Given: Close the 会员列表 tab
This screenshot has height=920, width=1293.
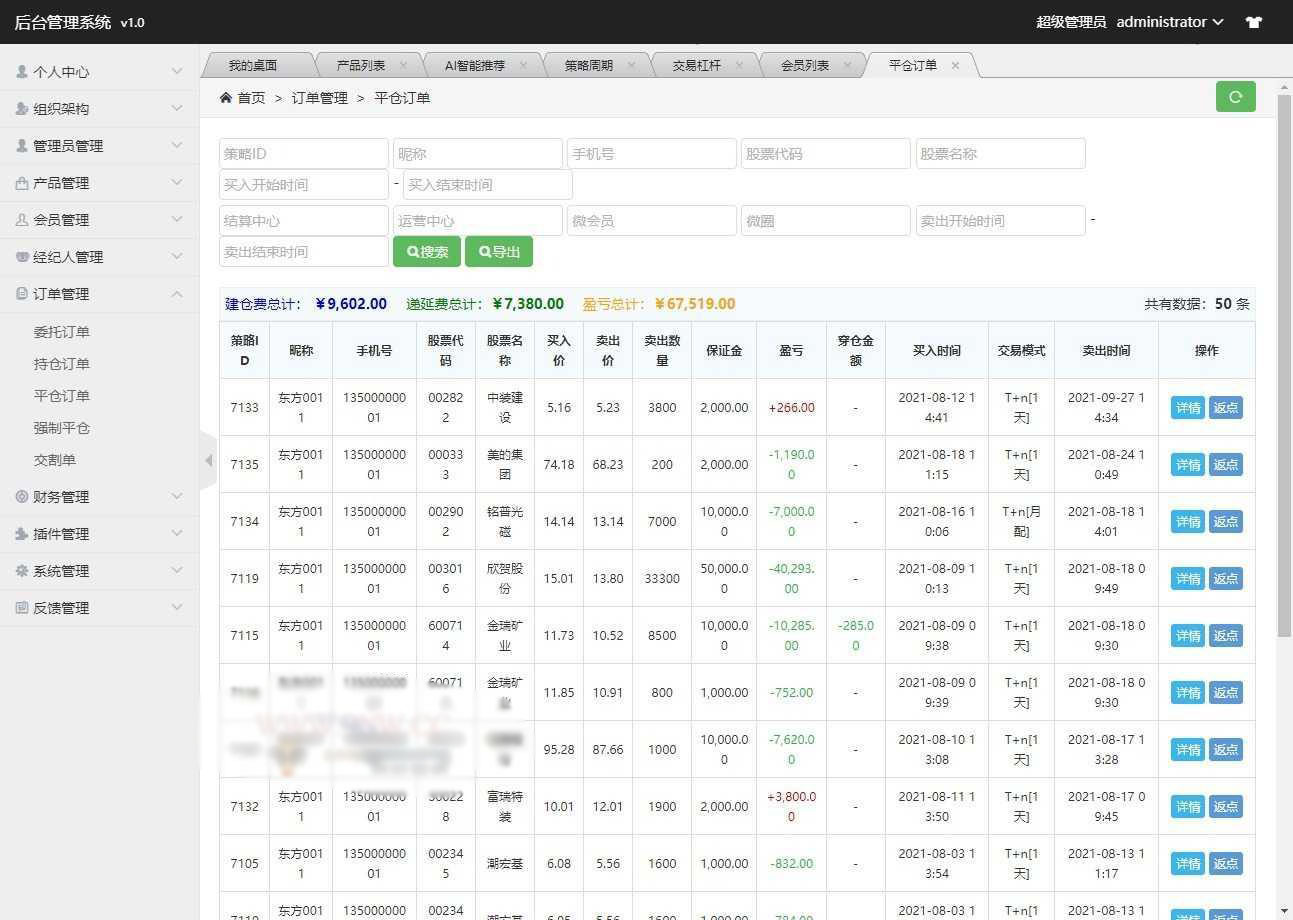Looking at the screenshot, I should coord(847,65).
